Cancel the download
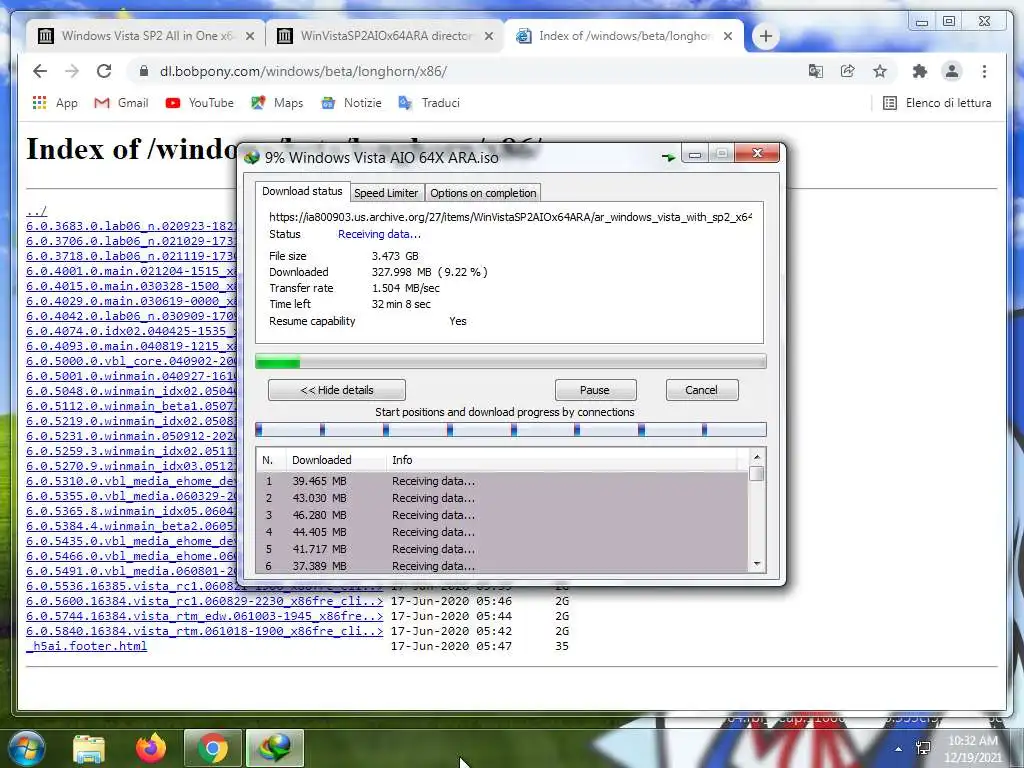This screenshot has height=768, width=1024. click(702, 390)
